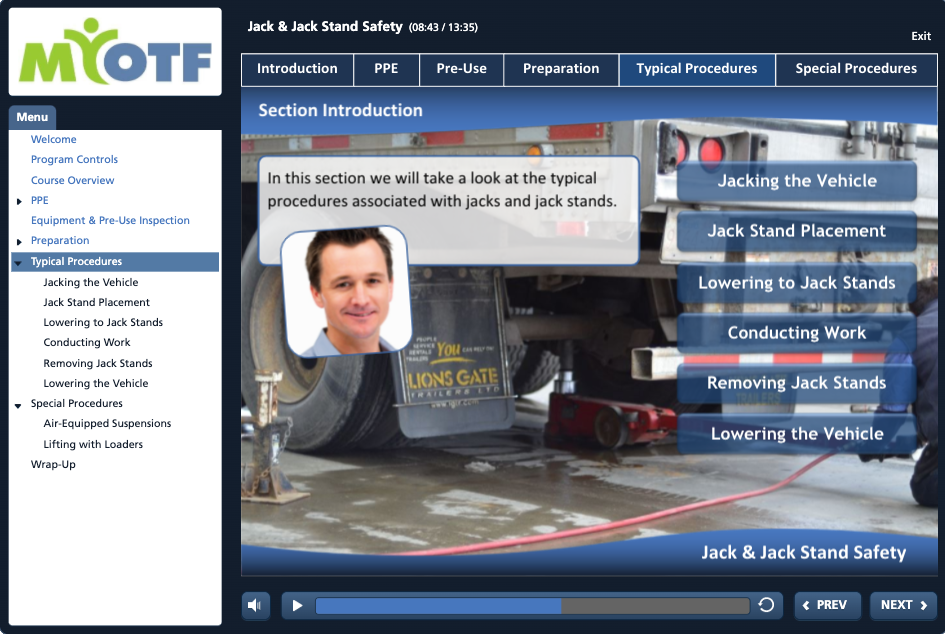Replay the slide with the circular arrow icon
The image size is (945, 634).
766,604
